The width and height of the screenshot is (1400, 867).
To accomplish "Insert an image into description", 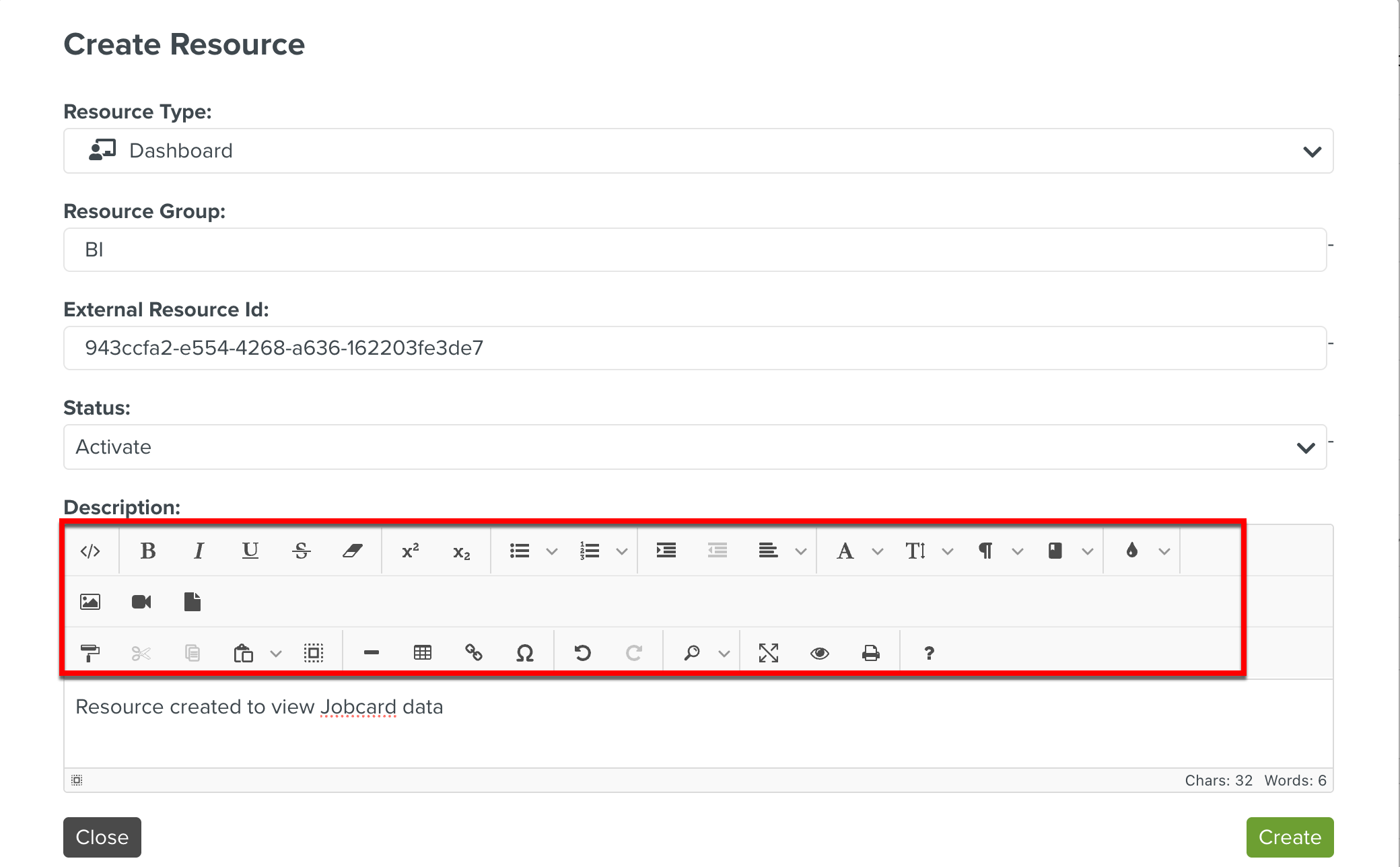I will pyautogui.click(x=90, y=602).
